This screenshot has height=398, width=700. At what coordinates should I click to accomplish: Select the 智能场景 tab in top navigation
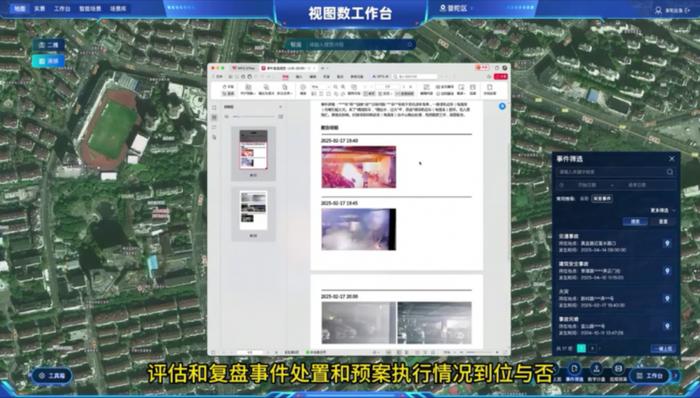tap(90, 8)
